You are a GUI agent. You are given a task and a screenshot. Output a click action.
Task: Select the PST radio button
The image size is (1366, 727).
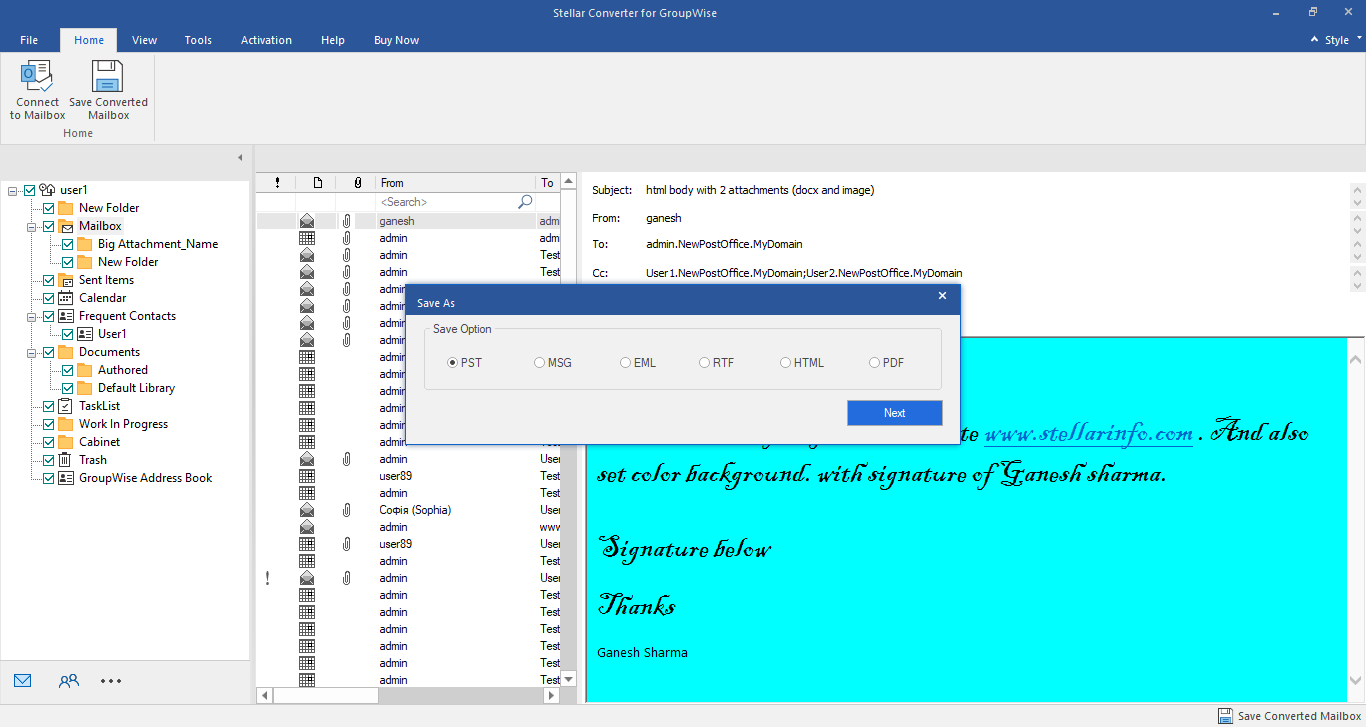pyautogui.click(x=453, y=363)
